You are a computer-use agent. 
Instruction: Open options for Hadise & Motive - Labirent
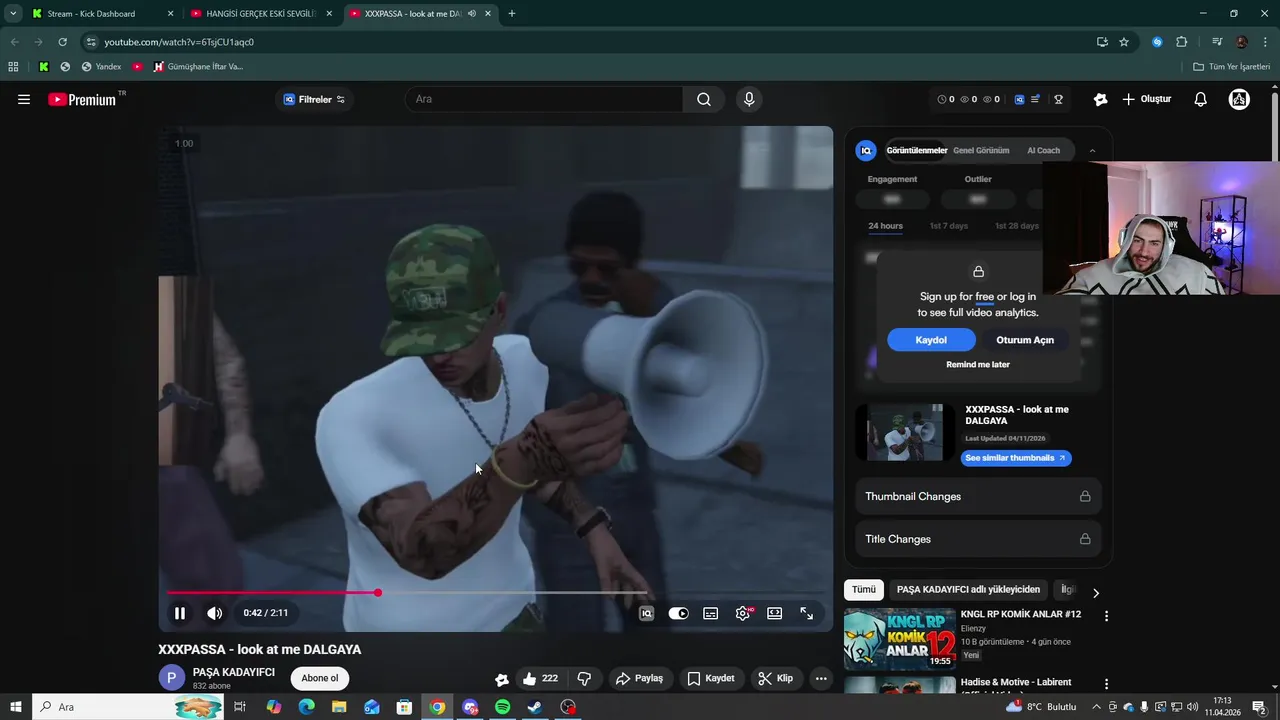tap(1106, 684)
